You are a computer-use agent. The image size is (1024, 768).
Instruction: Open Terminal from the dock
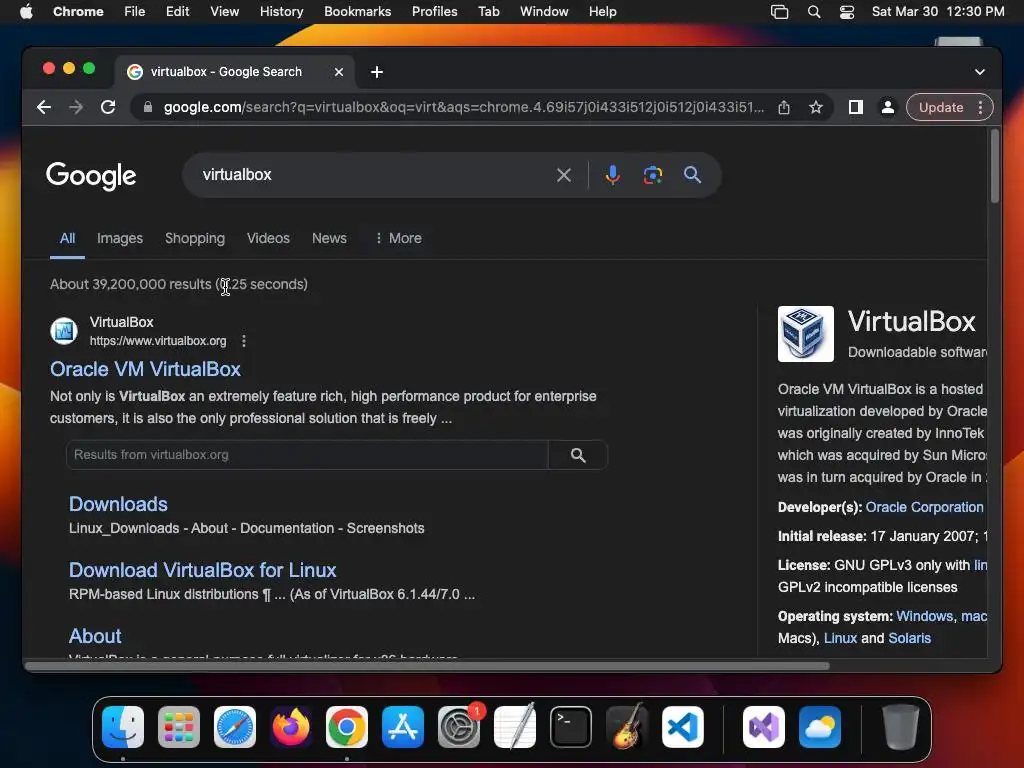[571, 727]
